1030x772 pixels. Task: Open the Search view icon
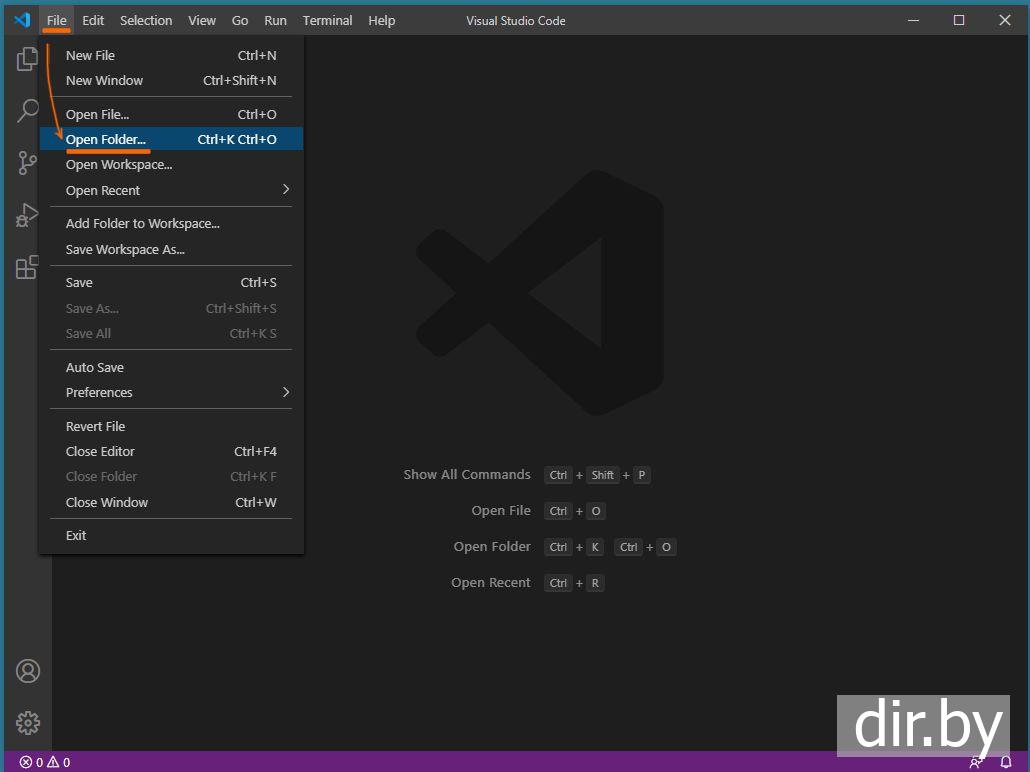[x=27, y=111]
